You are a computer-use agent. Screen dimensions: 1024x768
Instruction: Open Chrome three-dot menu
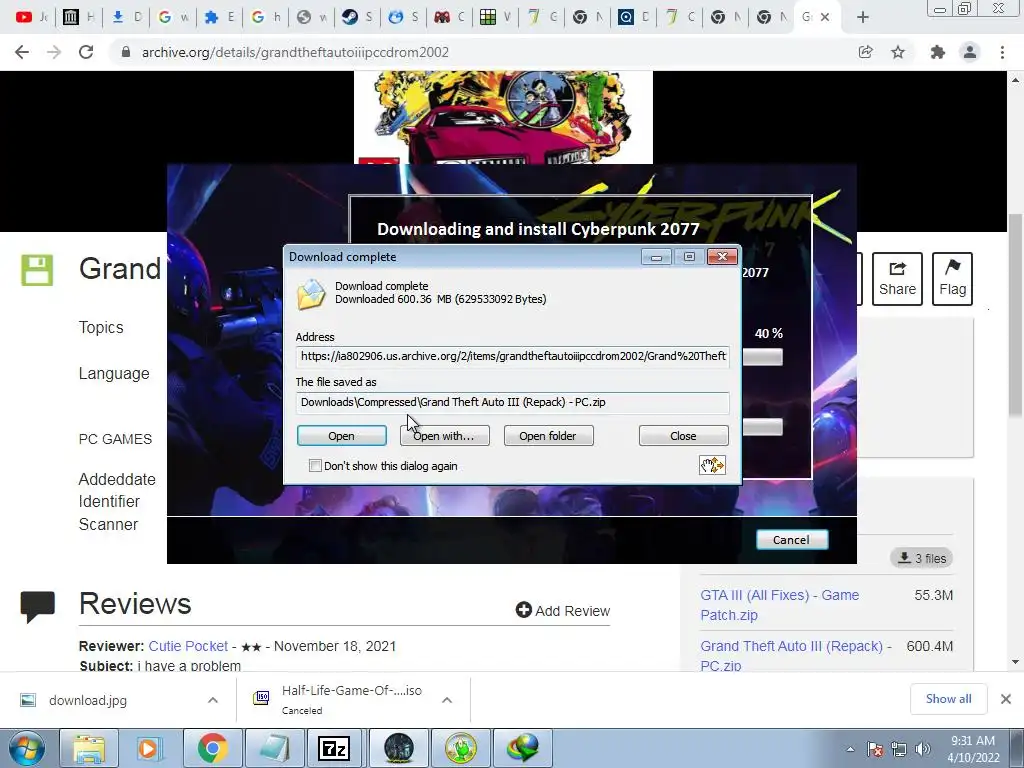coord(1002,52)
